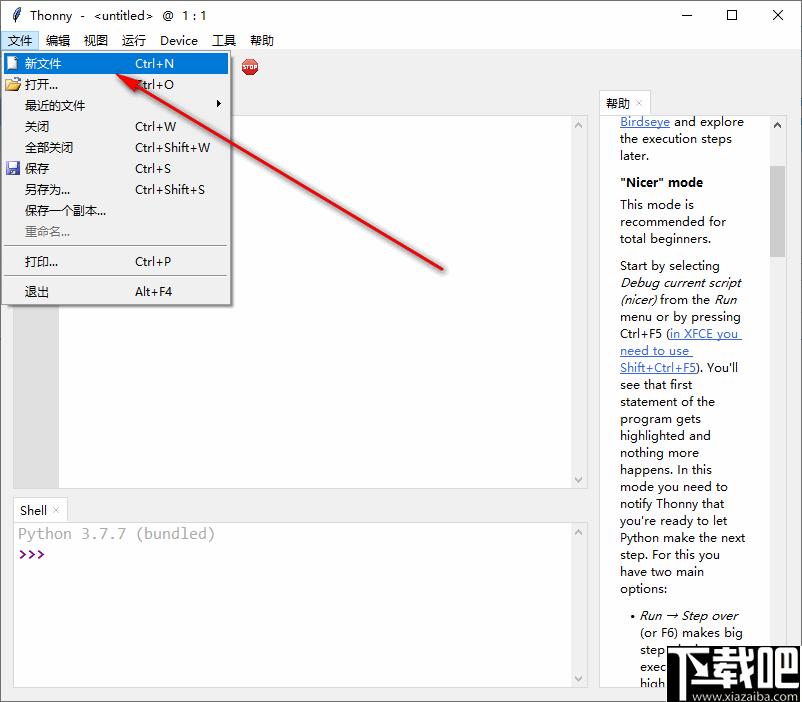The width and height of the screenshot is (802, 702).
Task: Maximize the Thonny window
Action: click(x=732, y=15)
